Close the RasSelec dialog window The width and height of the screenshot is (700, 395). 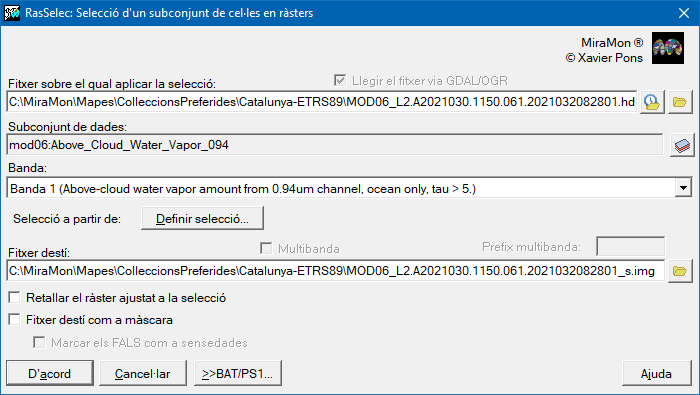pos(683,13)
